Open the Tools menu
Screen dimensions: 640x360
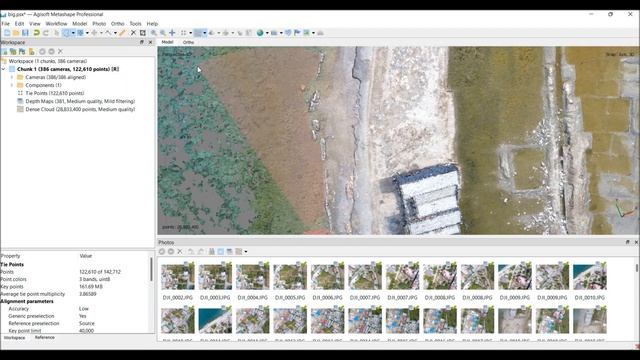tap(136, 24)
